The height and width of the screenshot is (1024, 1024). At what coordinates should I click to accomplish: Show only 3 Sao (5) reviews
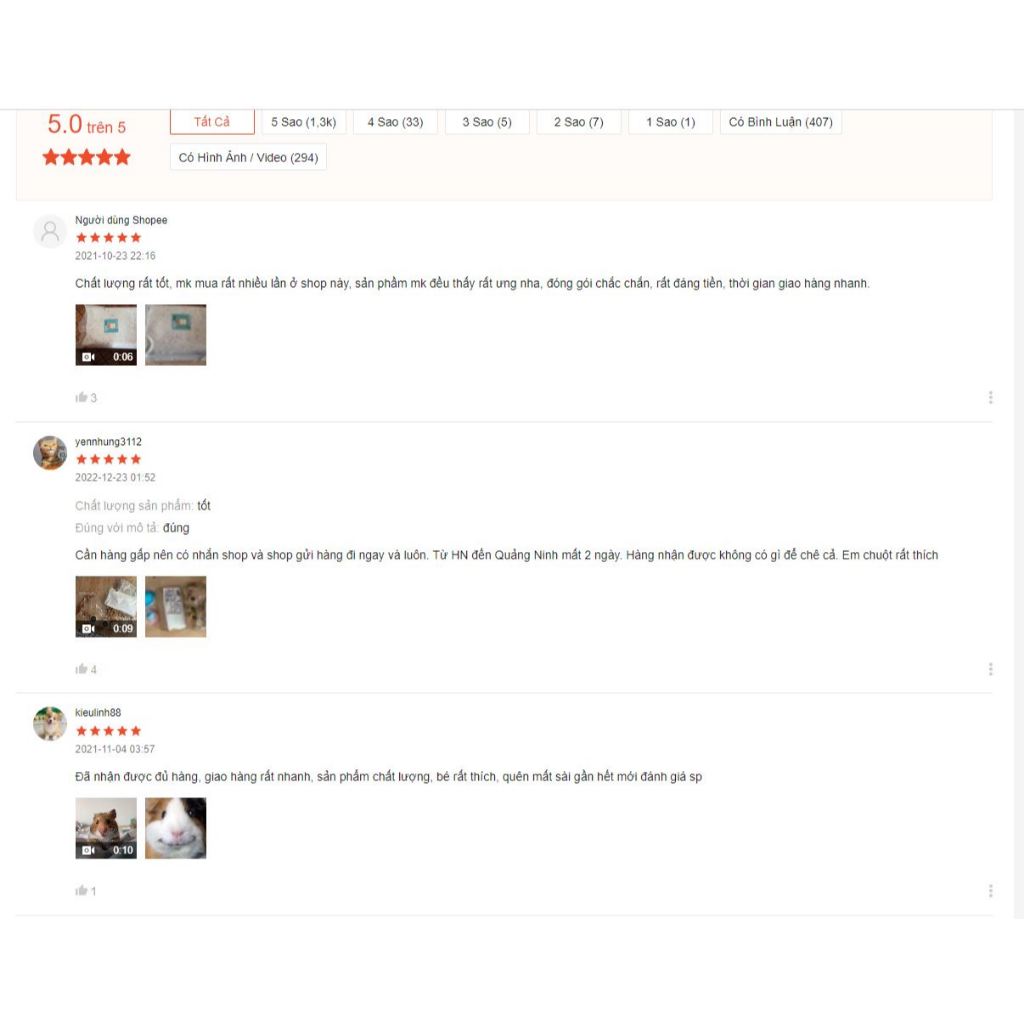(x=487, y=121)
